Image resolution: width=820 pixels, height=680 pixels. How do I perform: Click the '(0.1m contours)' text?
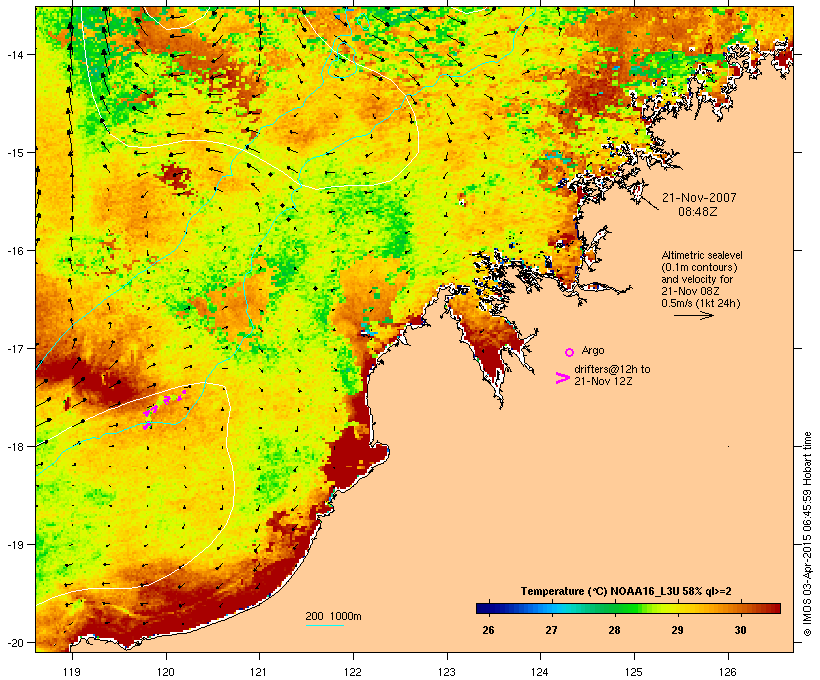click(700, 267)
